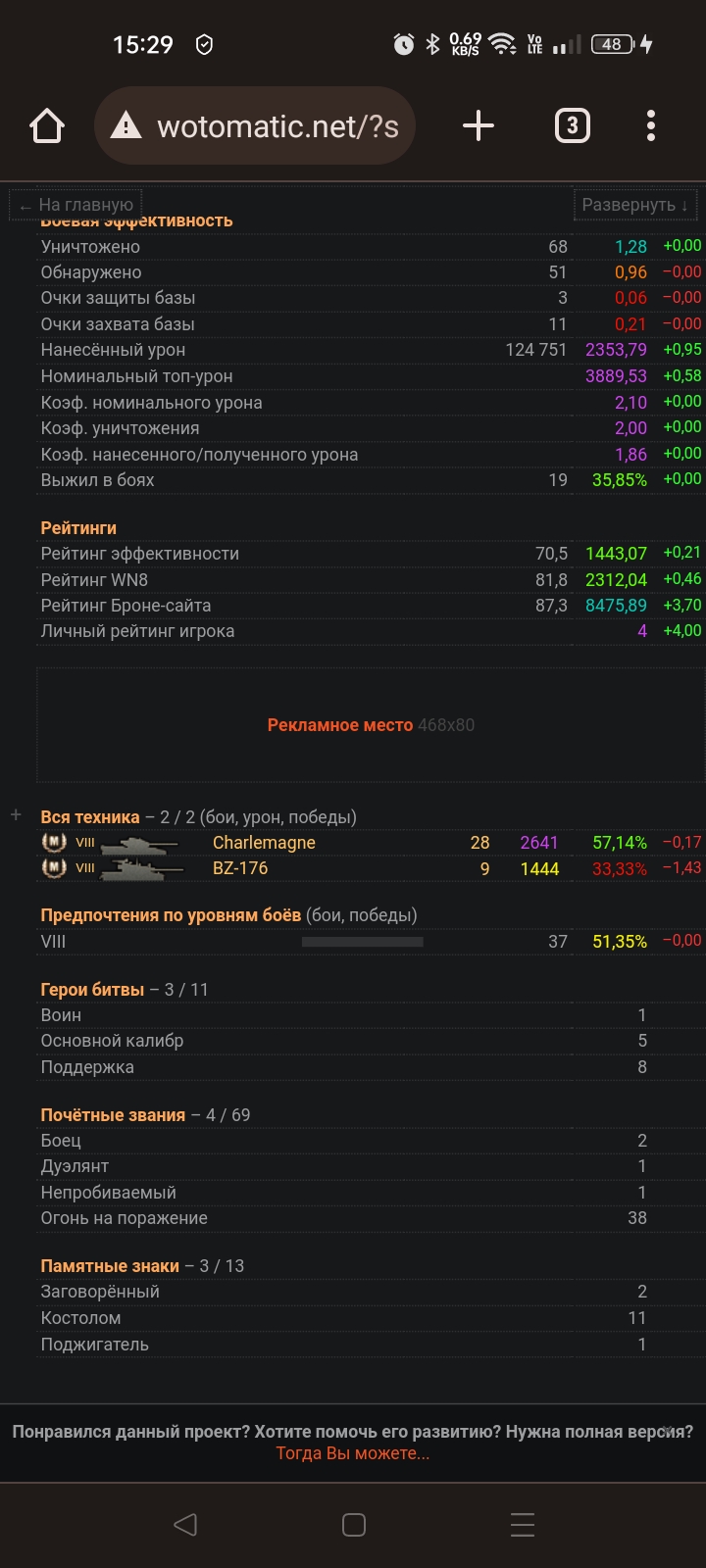Select the BZ-176 tank name
Viewport: 706px width, 1568px height.
pyautogui.click(x=240, y=868)
